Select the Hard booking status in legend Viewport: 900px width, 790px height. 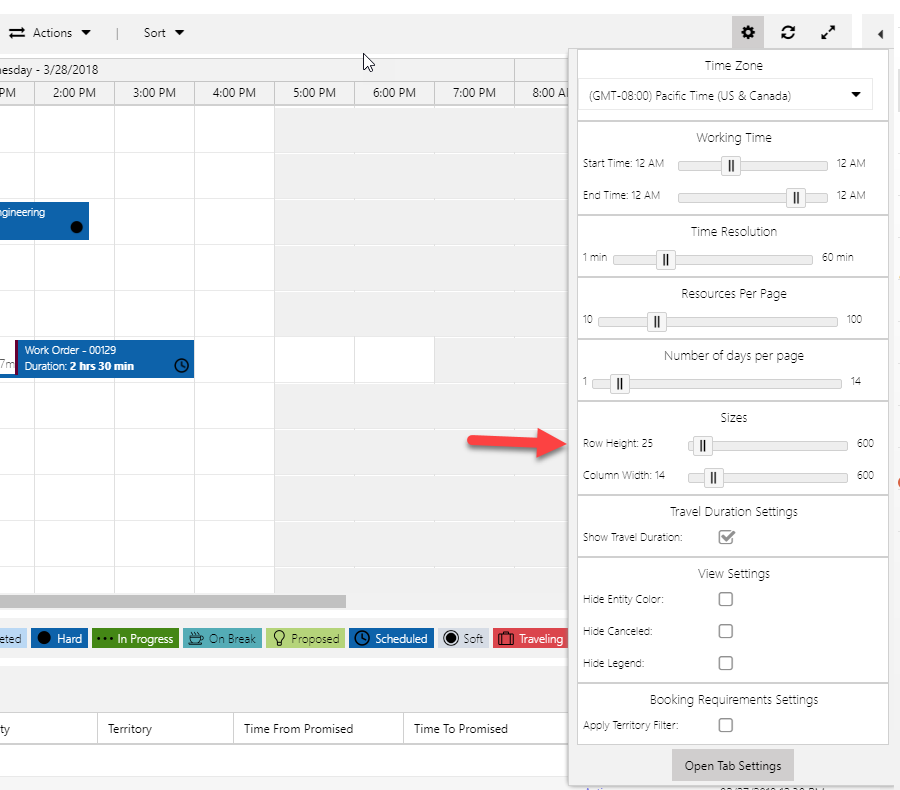click(59, 637)
